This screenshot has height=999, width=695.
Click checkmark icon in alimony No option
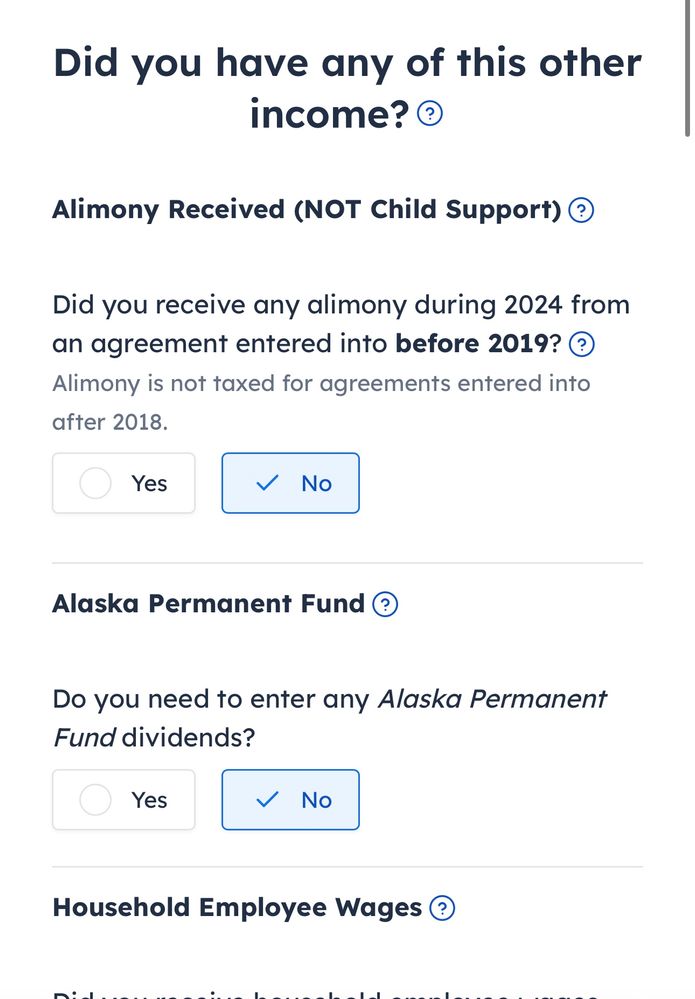(266, 483)
